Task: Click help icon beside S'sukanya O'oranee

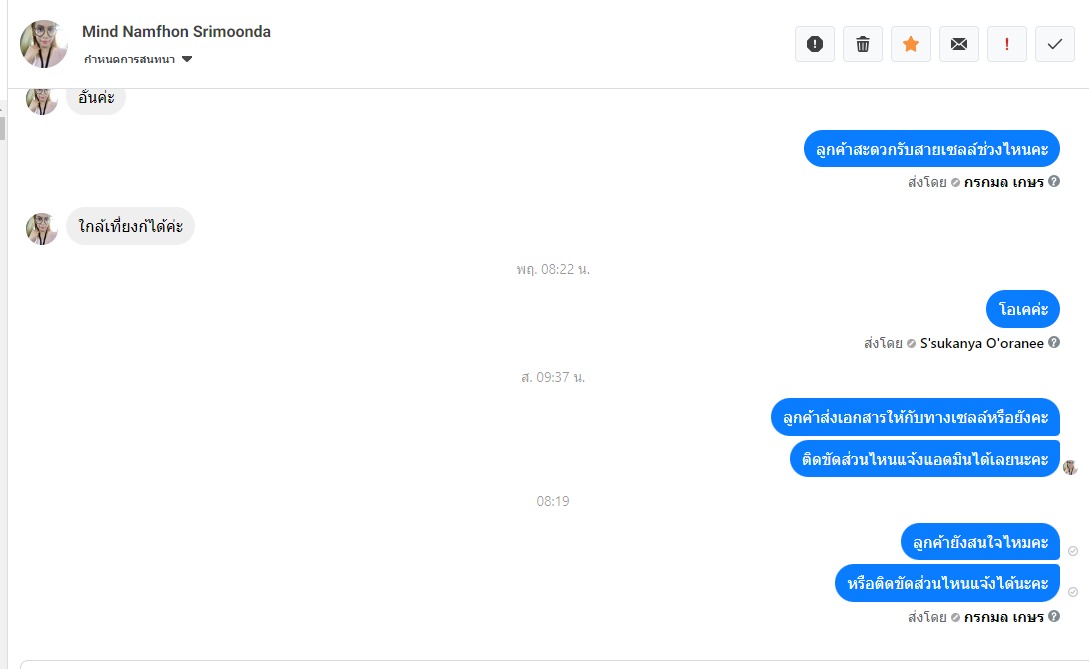Action: click(1054, 342)
